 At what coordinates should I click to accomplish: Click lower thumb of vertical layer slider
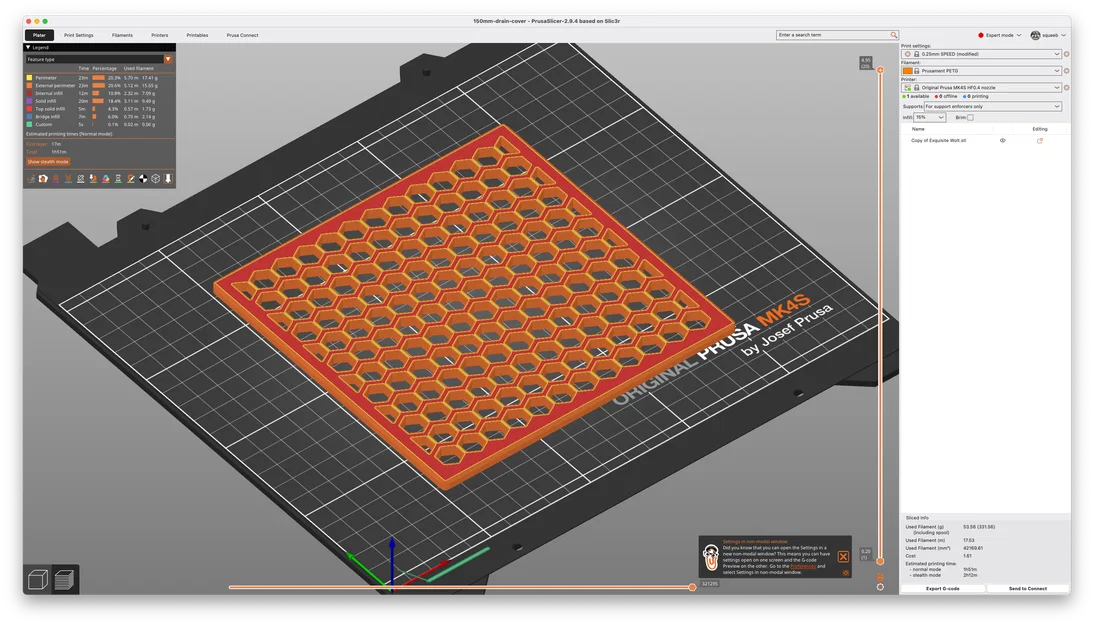coord(880,561)
